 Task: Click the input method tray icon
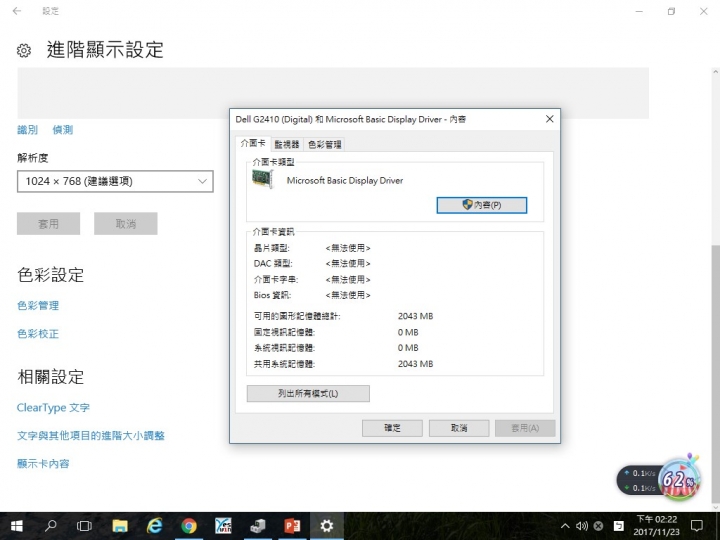619,526
